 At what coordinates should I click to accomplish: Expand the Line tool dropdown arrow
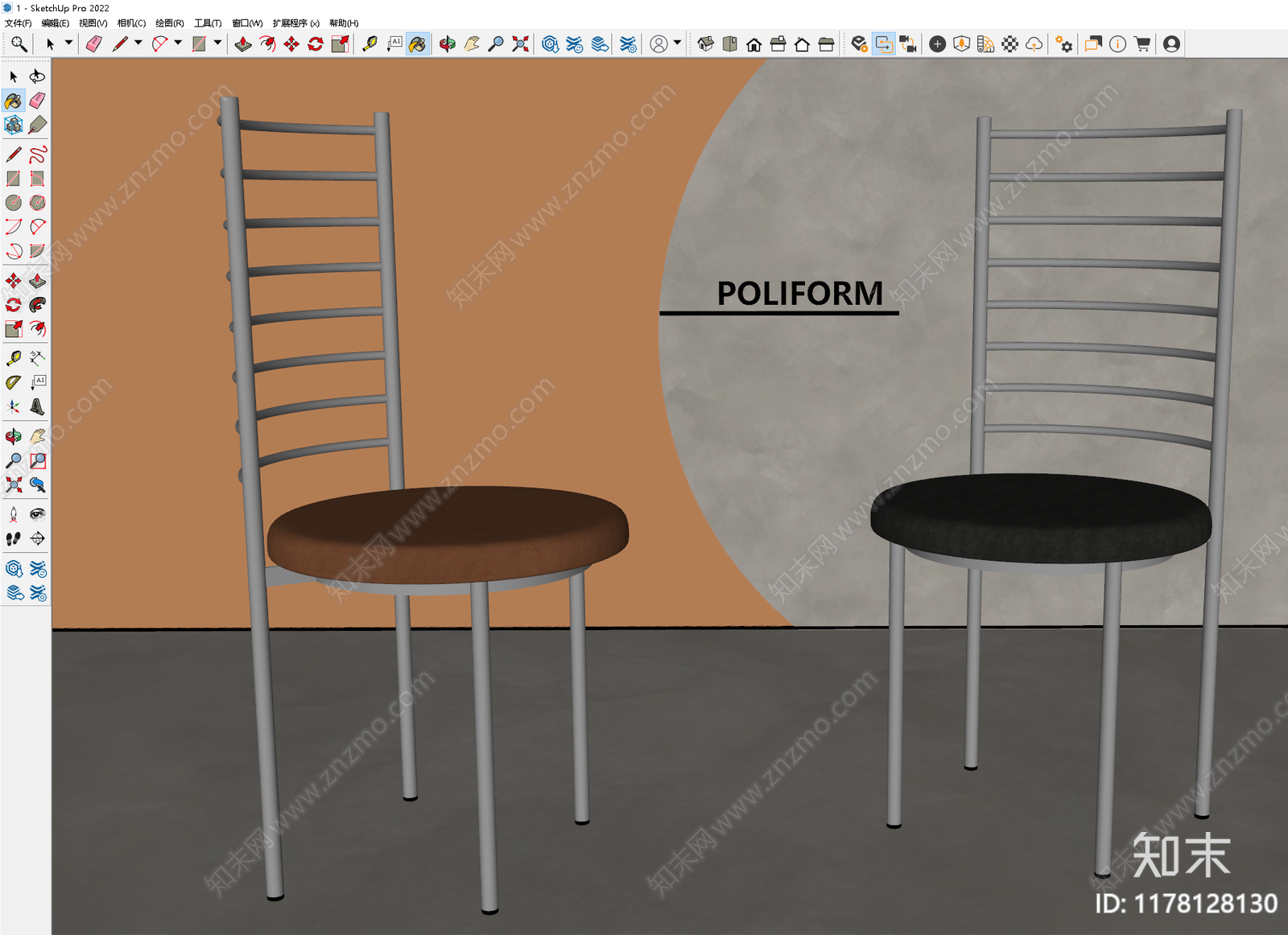coord(138,43)
